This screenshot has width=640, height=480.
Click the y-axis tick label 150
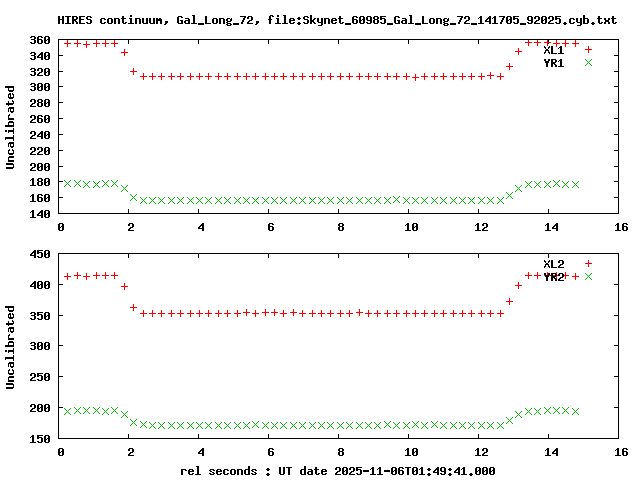[40, 439]
